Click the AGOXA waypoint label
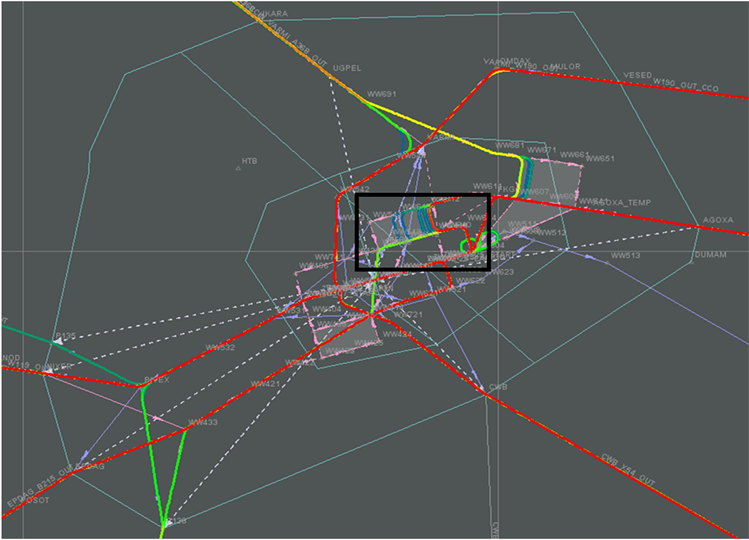Screen dimensions: 749x540 tap(717, 220)
